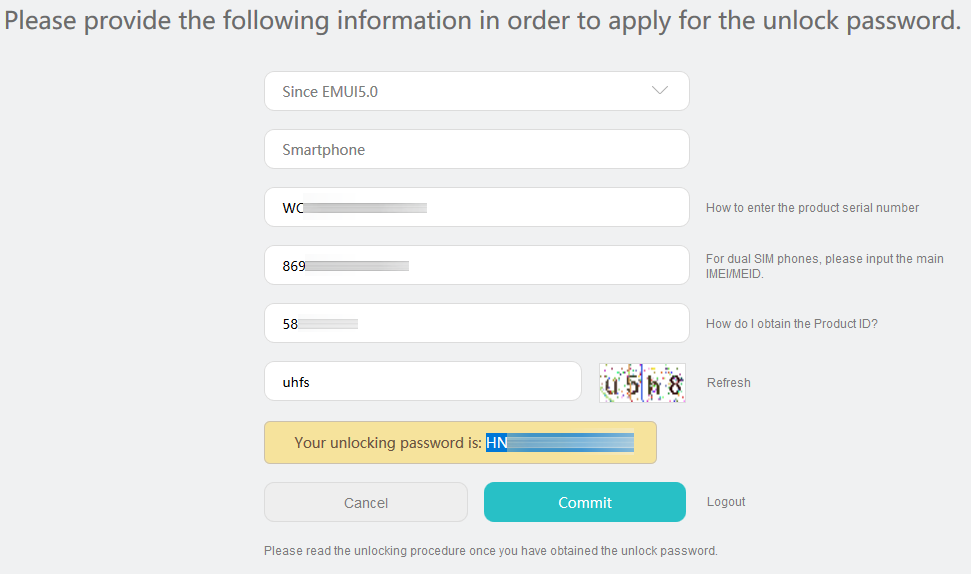Select the Smartphone device type field
The height and width of the screenshot is (574, 971).
pyautogui.click(x=476, y=149)
